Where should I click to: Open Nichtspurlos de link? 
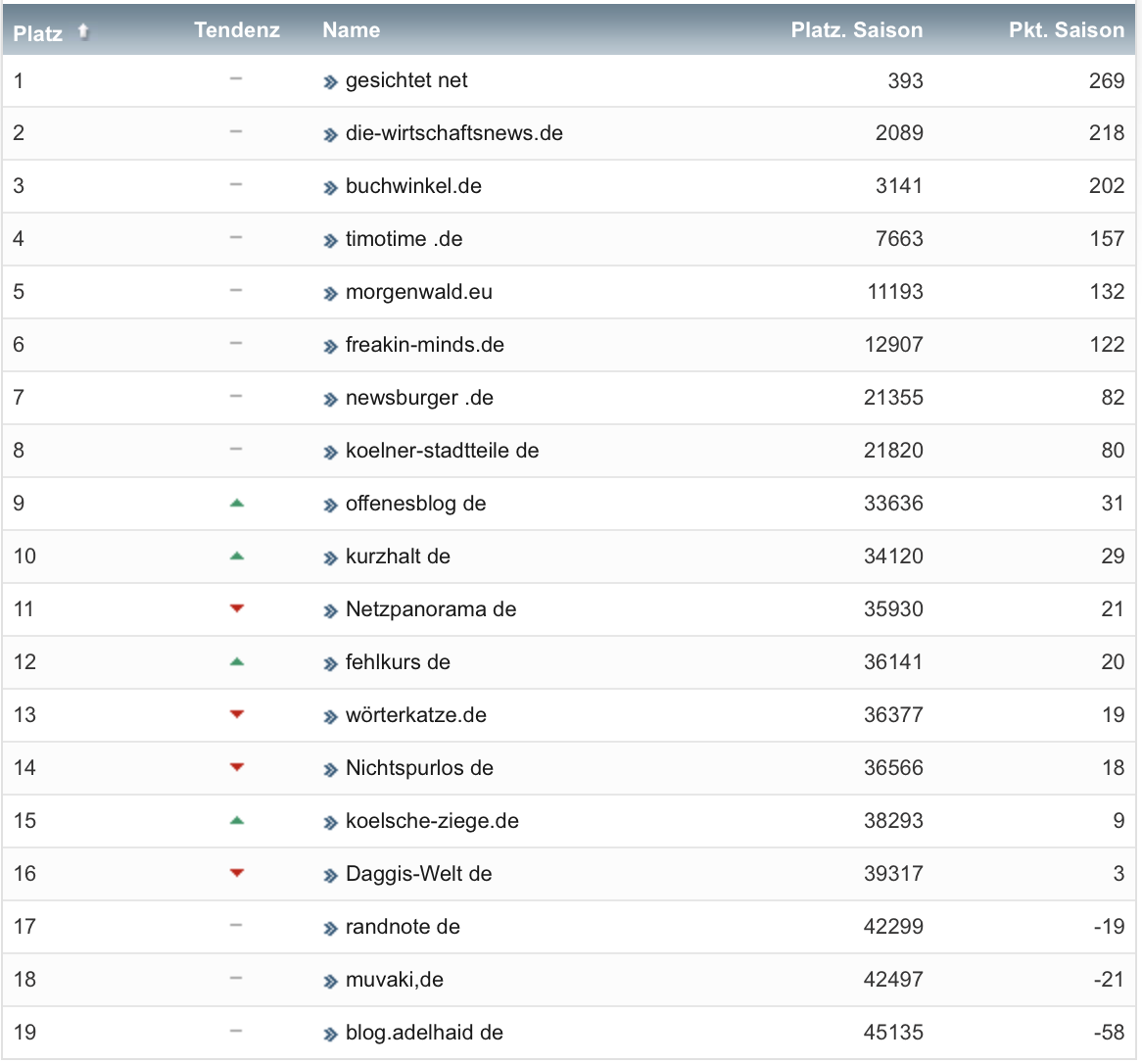[x=419, y=768]
